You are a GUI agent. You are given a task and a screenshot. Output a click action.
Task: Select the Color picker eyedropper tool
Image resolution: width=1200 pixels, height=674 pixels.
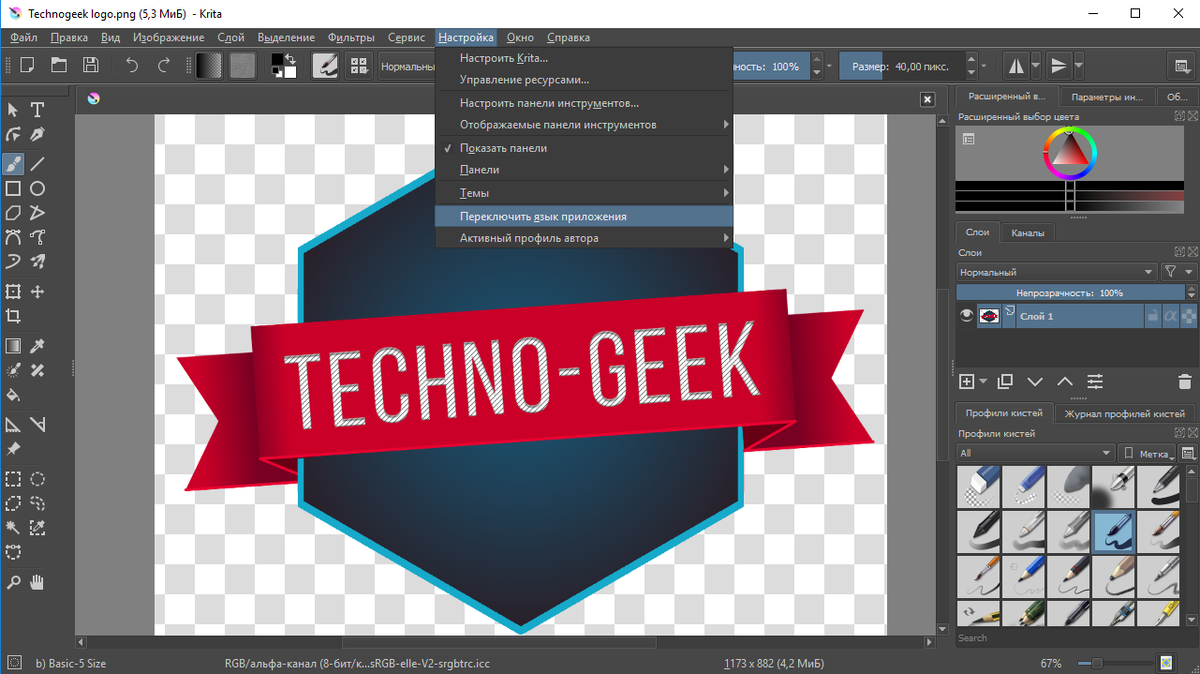point(37,346)
